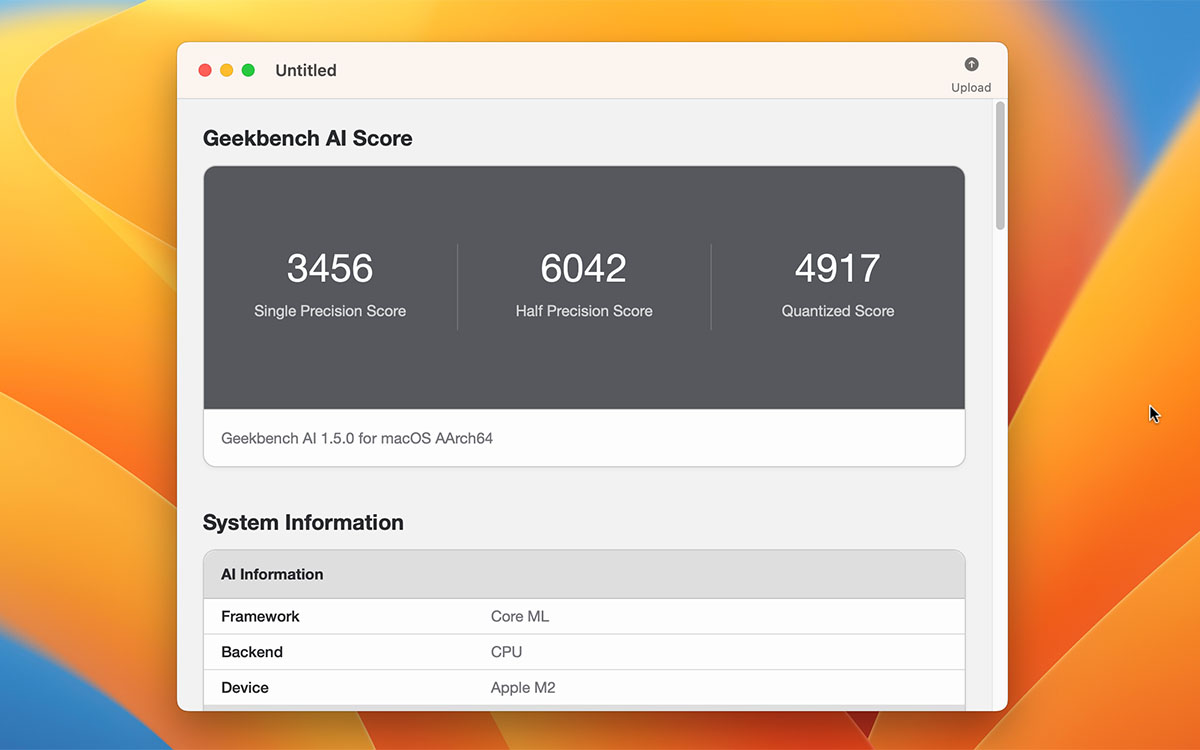1200x750 pixels.
Task: Click the AI Information table header
Action: pos(272,574)
